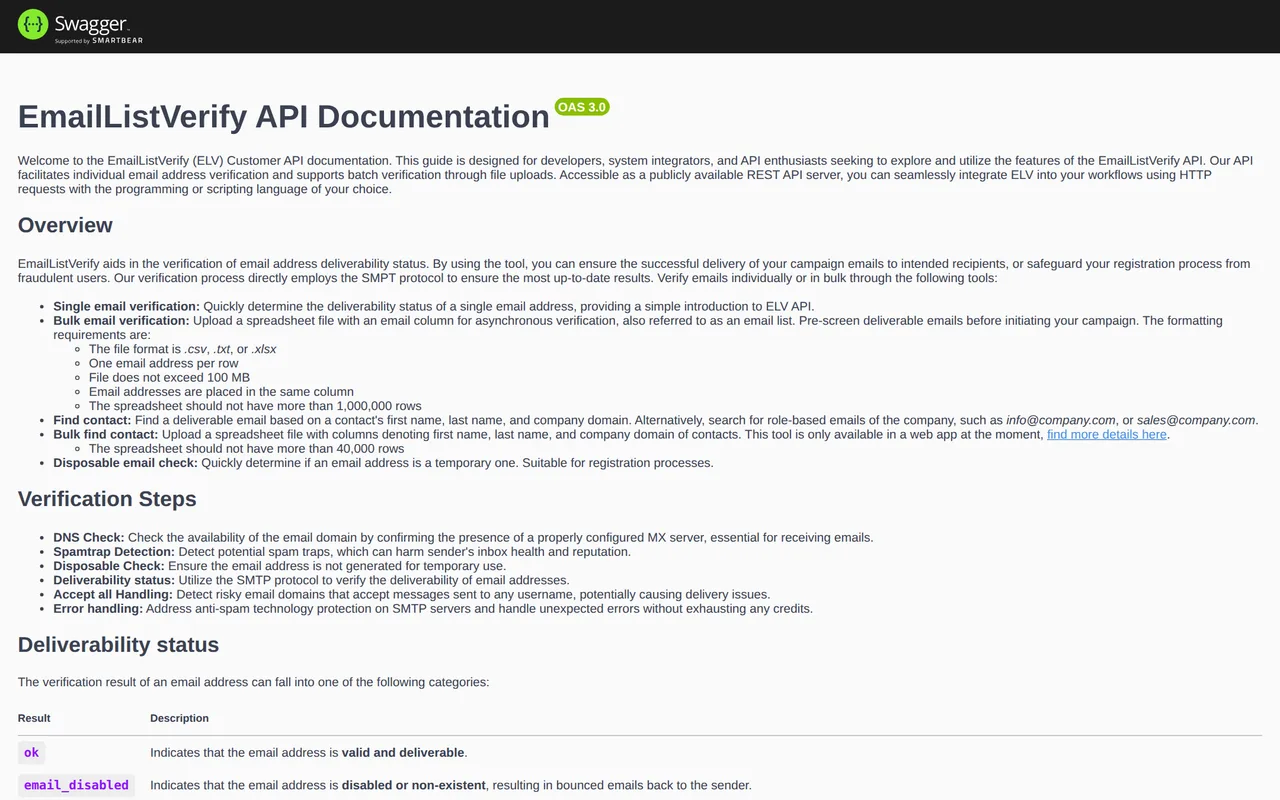The width and height of the screenshot is (1280, 800).
Task: Click the 'Single email verification:' bullet label
Action: [126, 306]
